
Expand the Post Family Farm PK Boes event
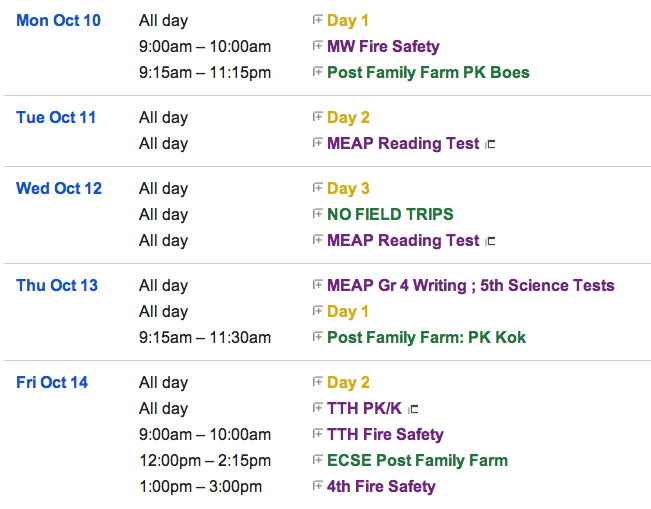[317, 71]
